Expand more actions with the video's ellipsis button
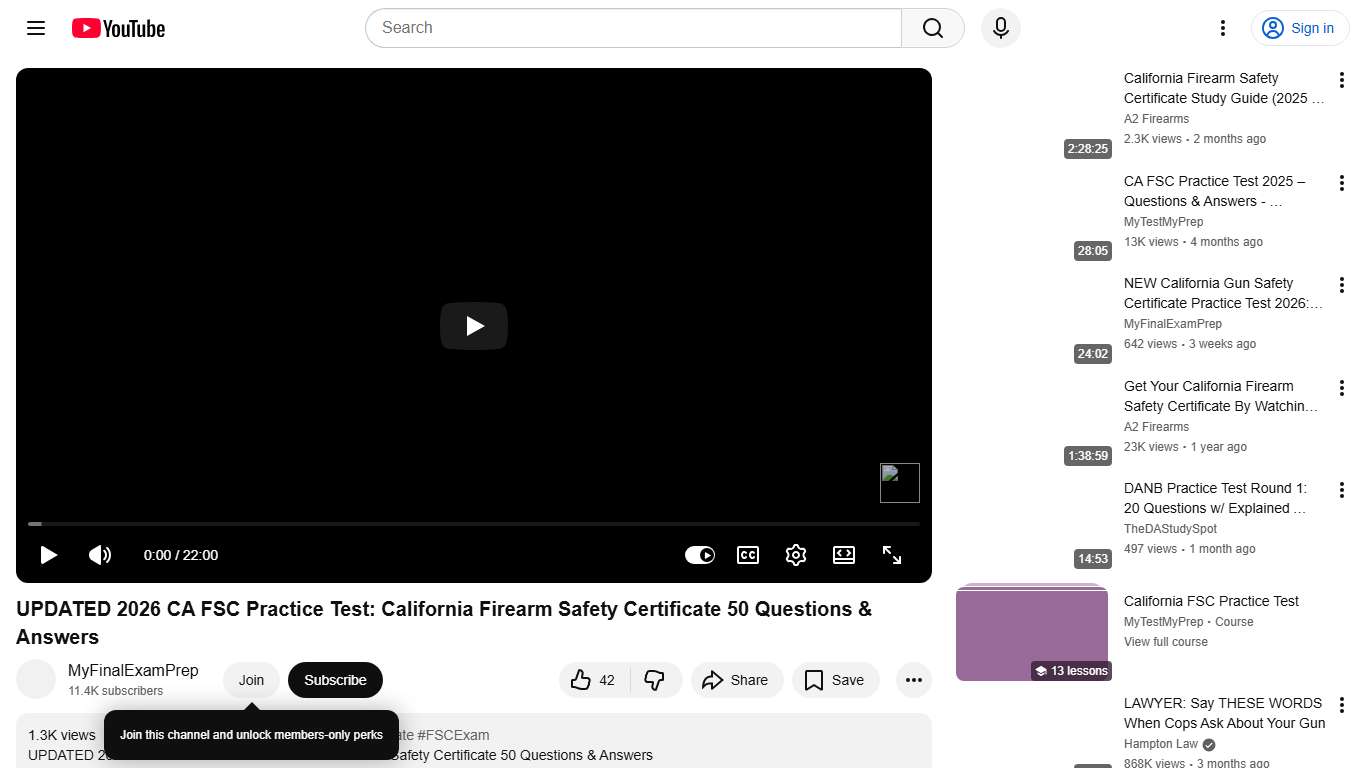This screenshot has height=768, width=1366. pos(913,680)
